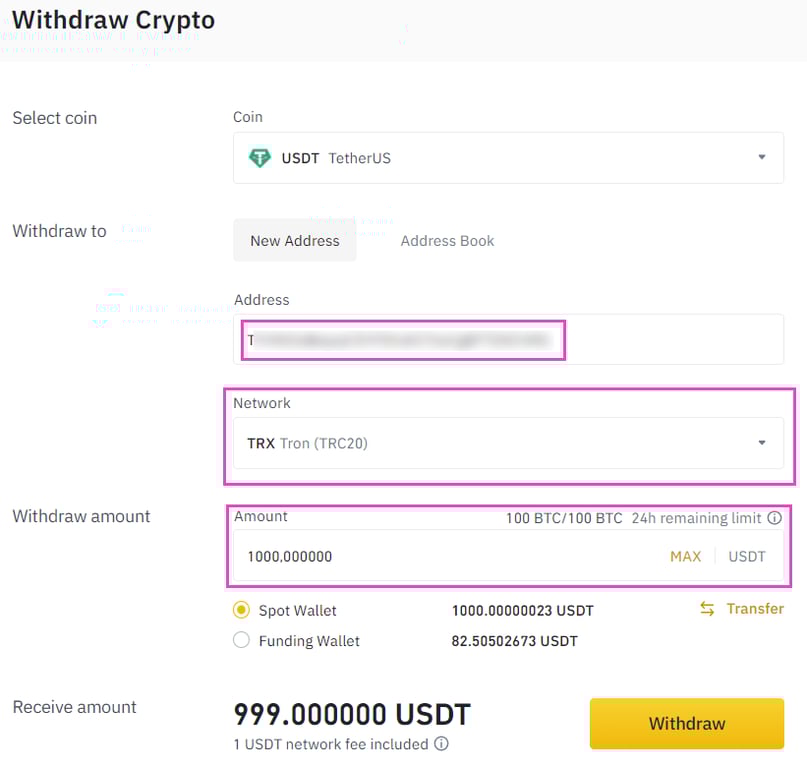The image size is (807, 768).
Task: Click the USDT unit selector beside MAX
Action: (x=747, y=557)
